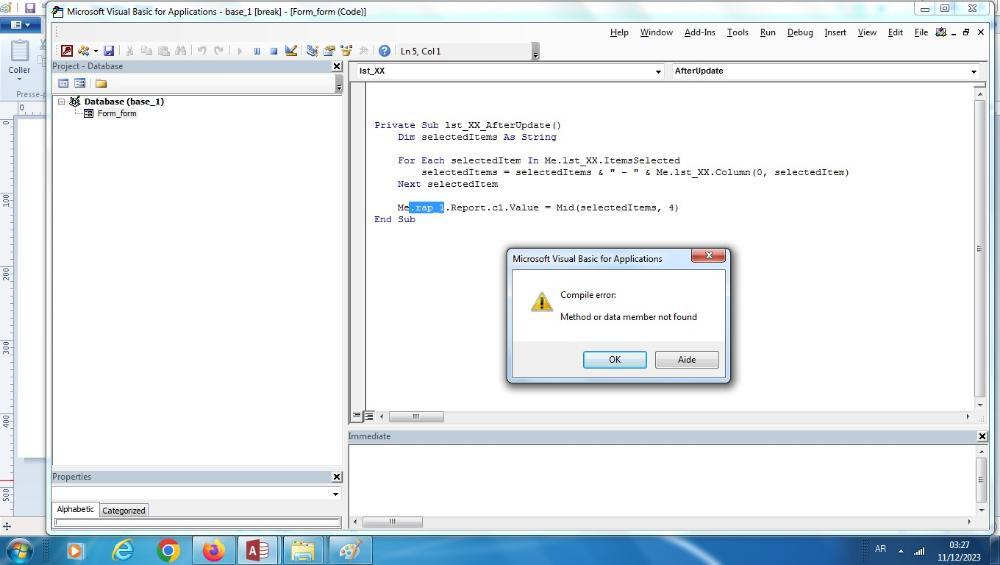Switch to Alphabetic properties tab
Viewport: 1000px width, 565px height.
click(75, 510)
